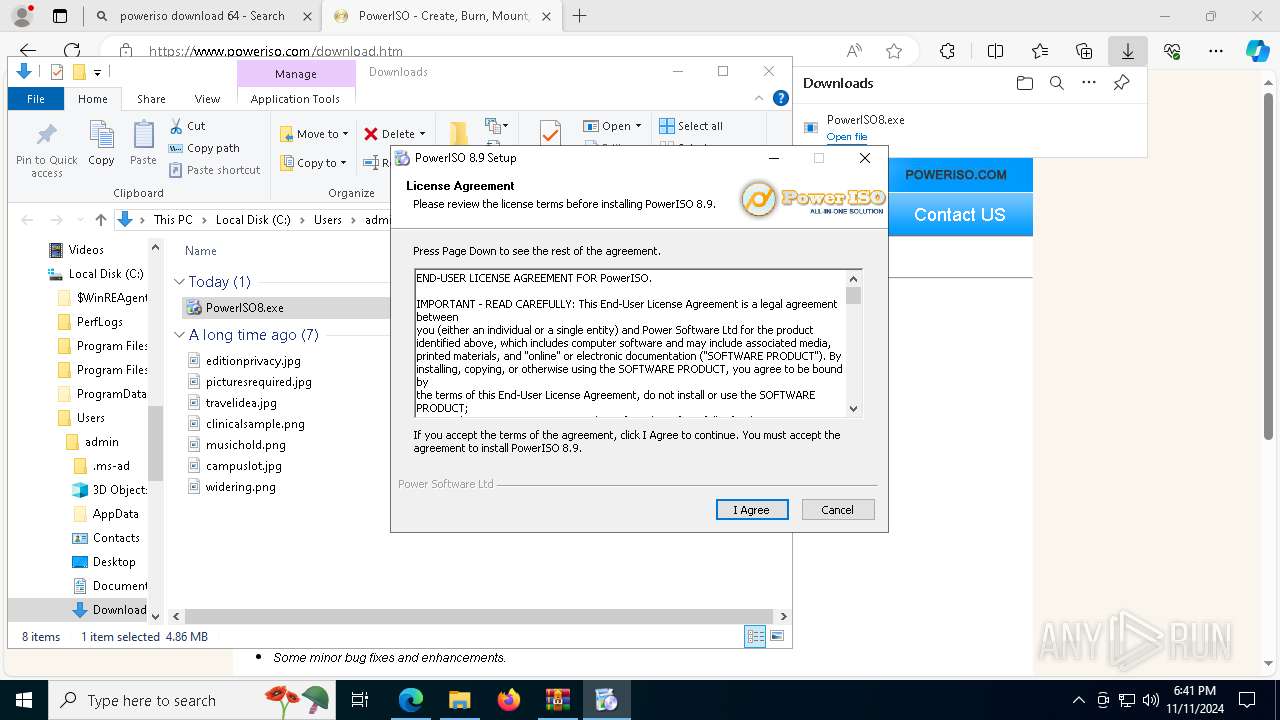The height and width of the screenshot is (720, 1280).
Task: Select editionprivacy.jpg file
Action: click(x=253, y=361)
